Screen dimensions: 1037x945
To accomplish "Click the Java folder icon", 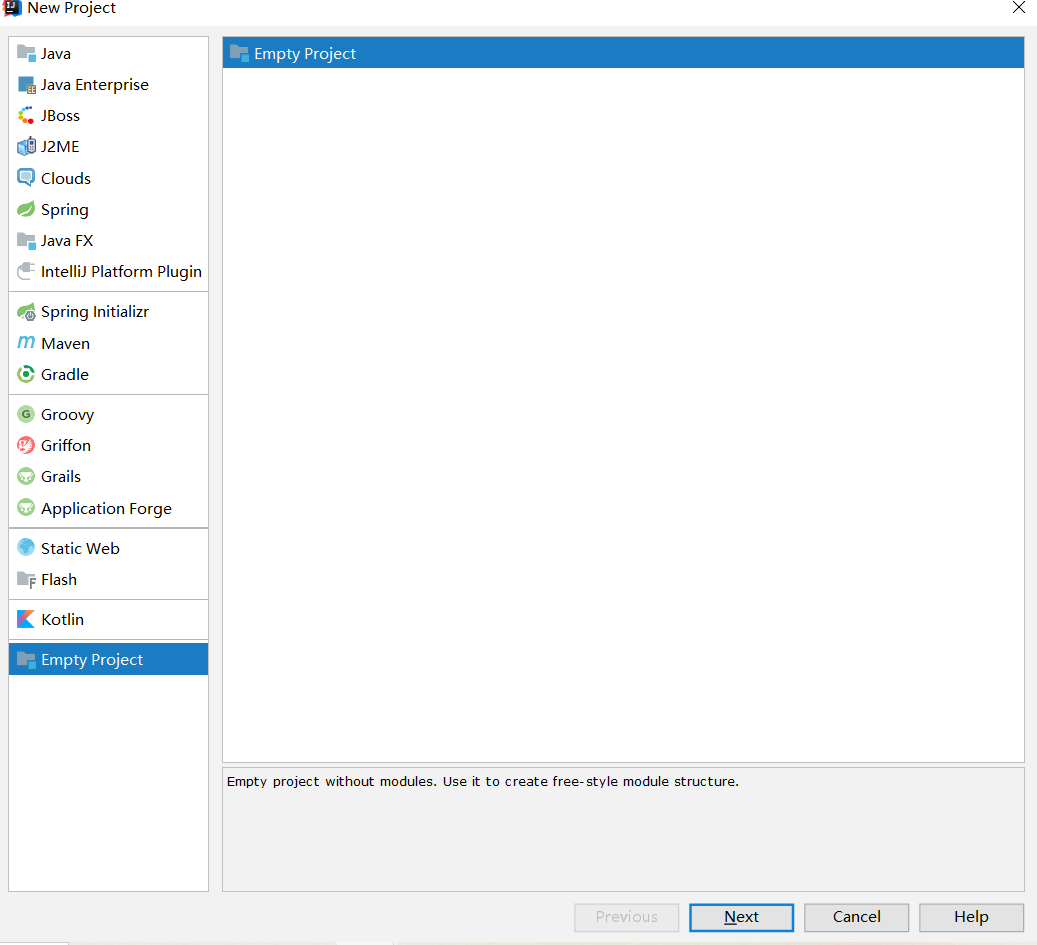I will (x=26, y=53).
